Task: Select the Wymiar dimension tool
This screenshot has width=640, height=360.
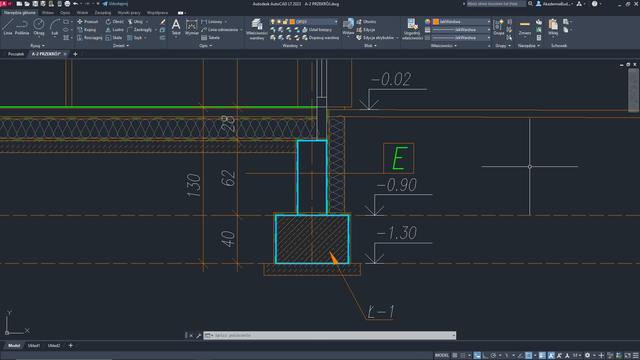Action: [x=191, y=27]
